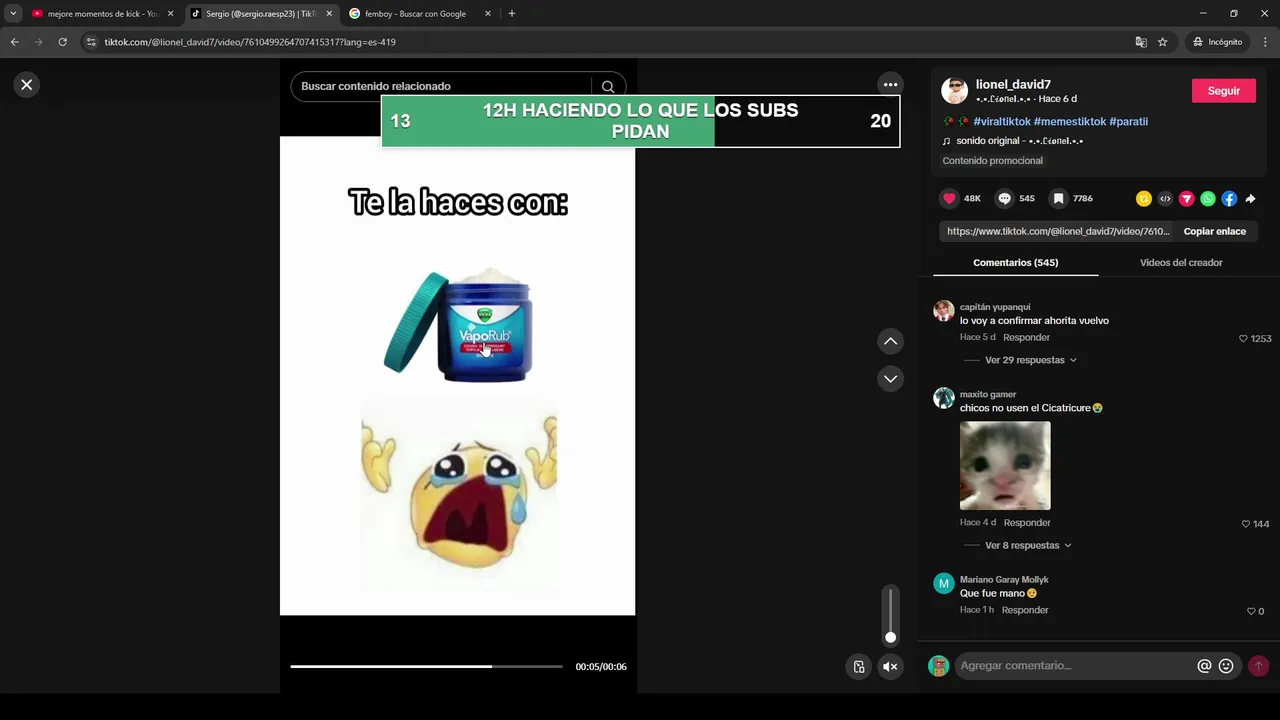Image resolution: width=1280 pixels, height=720 pixels.
Task: Click the site info icon in address bar
Action: pyautogui.click(x=91, y=42)
